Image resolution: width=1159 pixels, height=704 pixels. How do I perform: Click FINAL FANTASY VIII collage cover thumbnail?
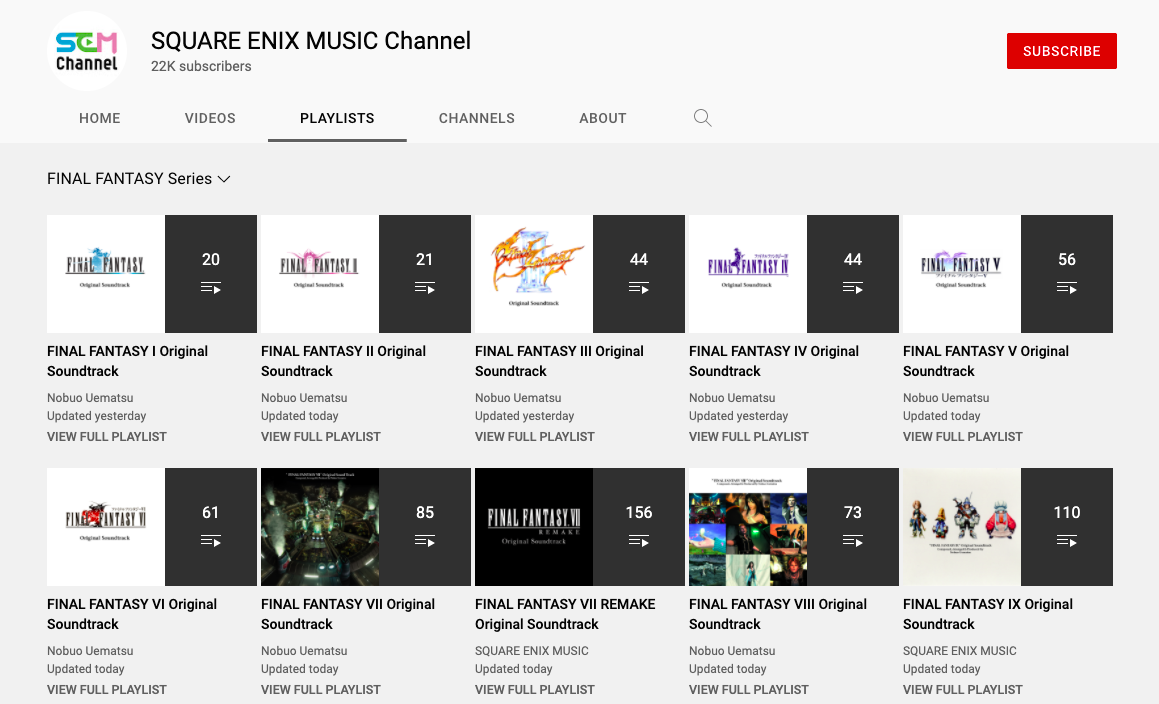(748, 527)
